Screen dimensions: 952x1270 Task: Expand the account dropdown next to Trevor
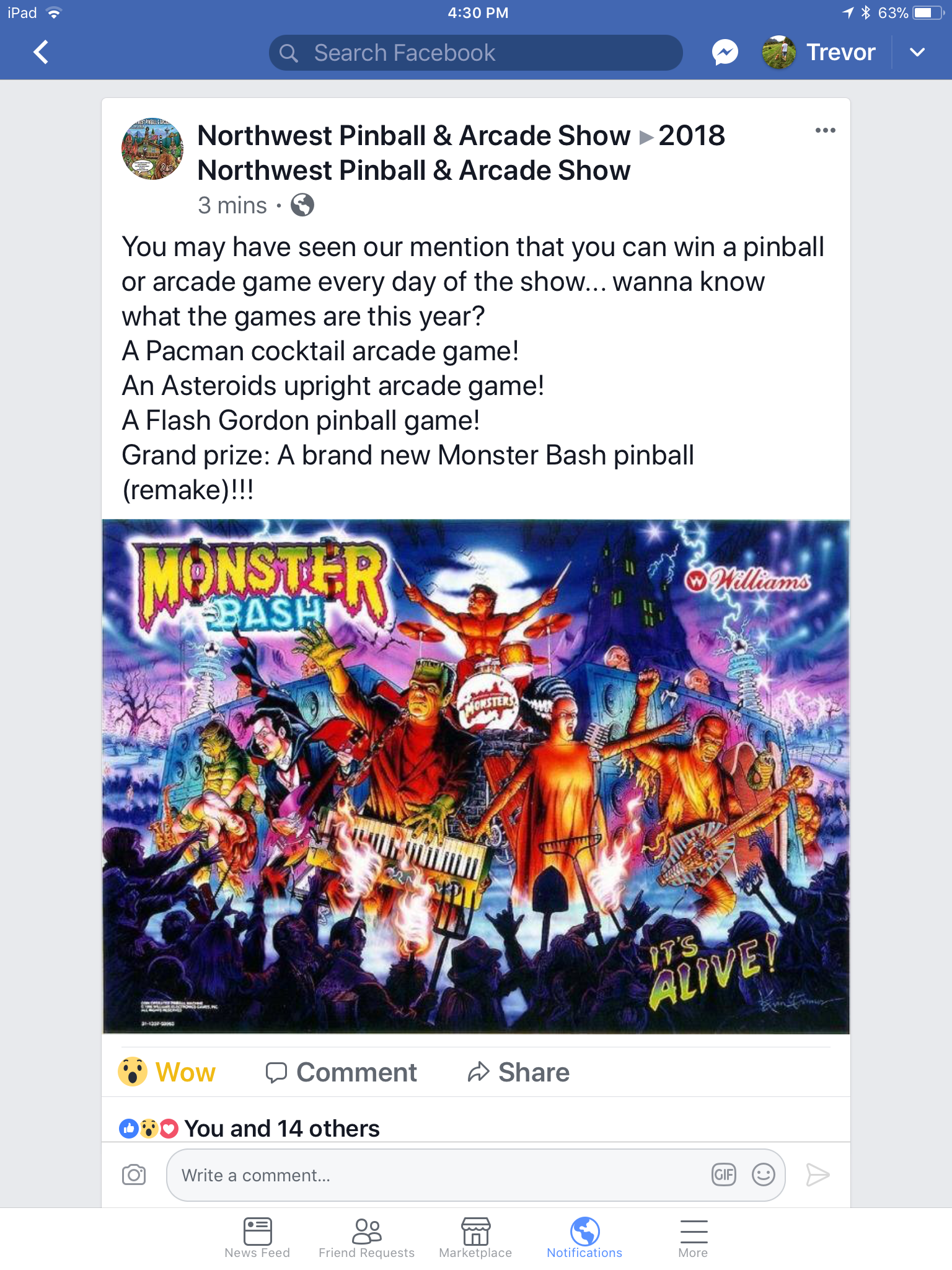pyautogui.click(x=917, y=52)
